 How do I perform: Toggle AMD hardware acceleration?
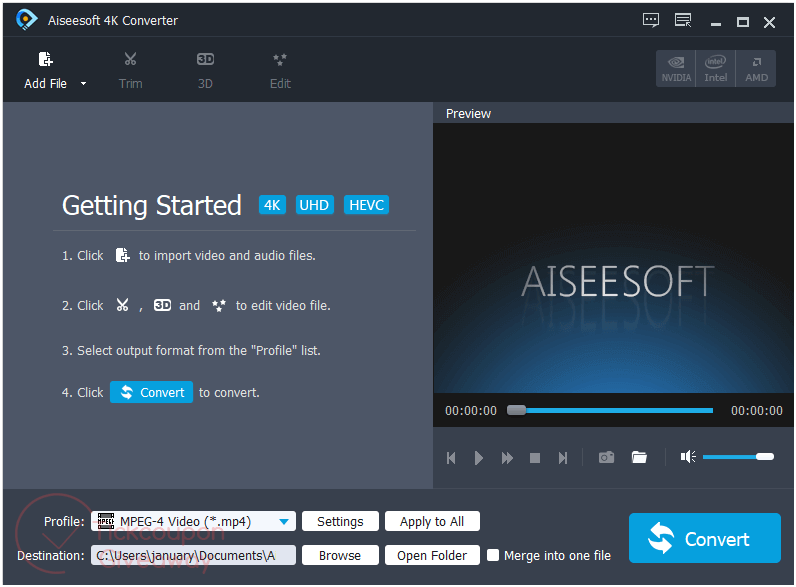point(756,69)
